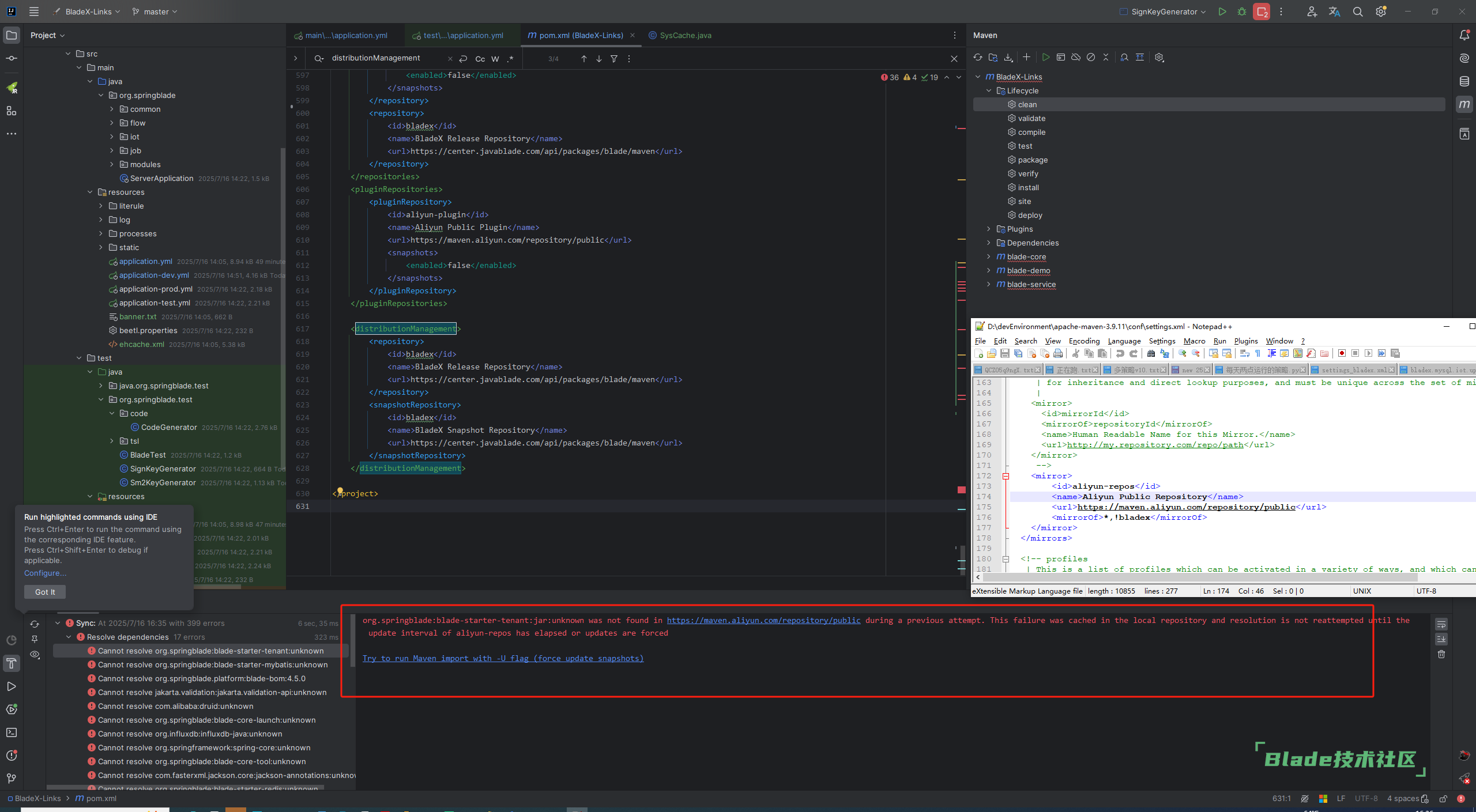Click Reload All Maven Projects icon
This screenshot has width=1476, height=812.
tap(977, 58)
